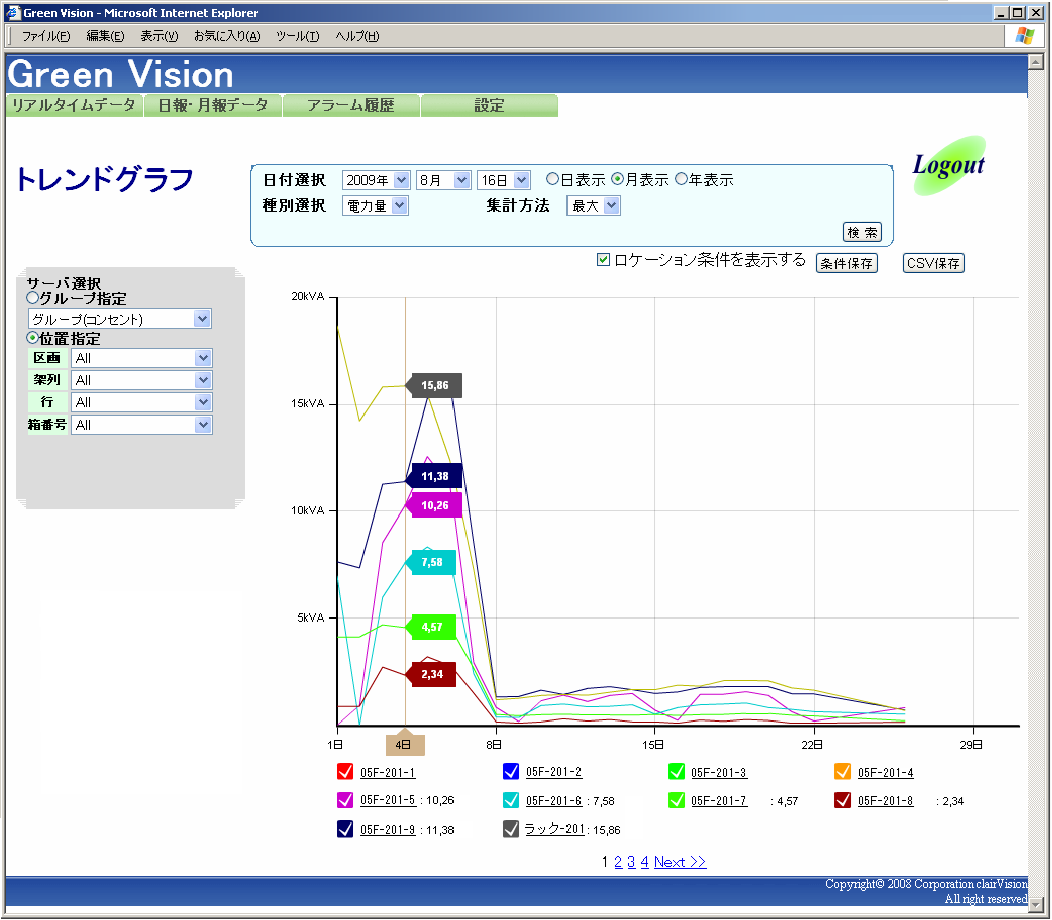
Task: Open the 05F-201-7 link
Action: [719, 801]
